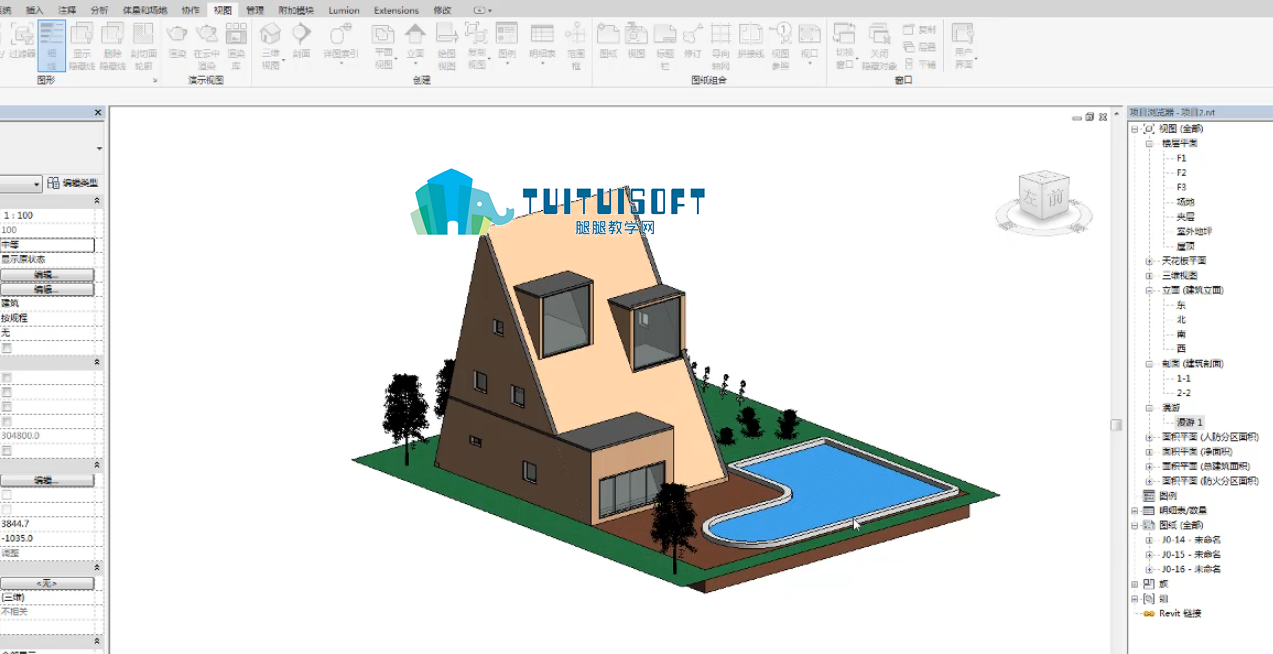1273x654 pixels.
Task: Select the Section (剖面) view tool
Action: click(301, 41)
